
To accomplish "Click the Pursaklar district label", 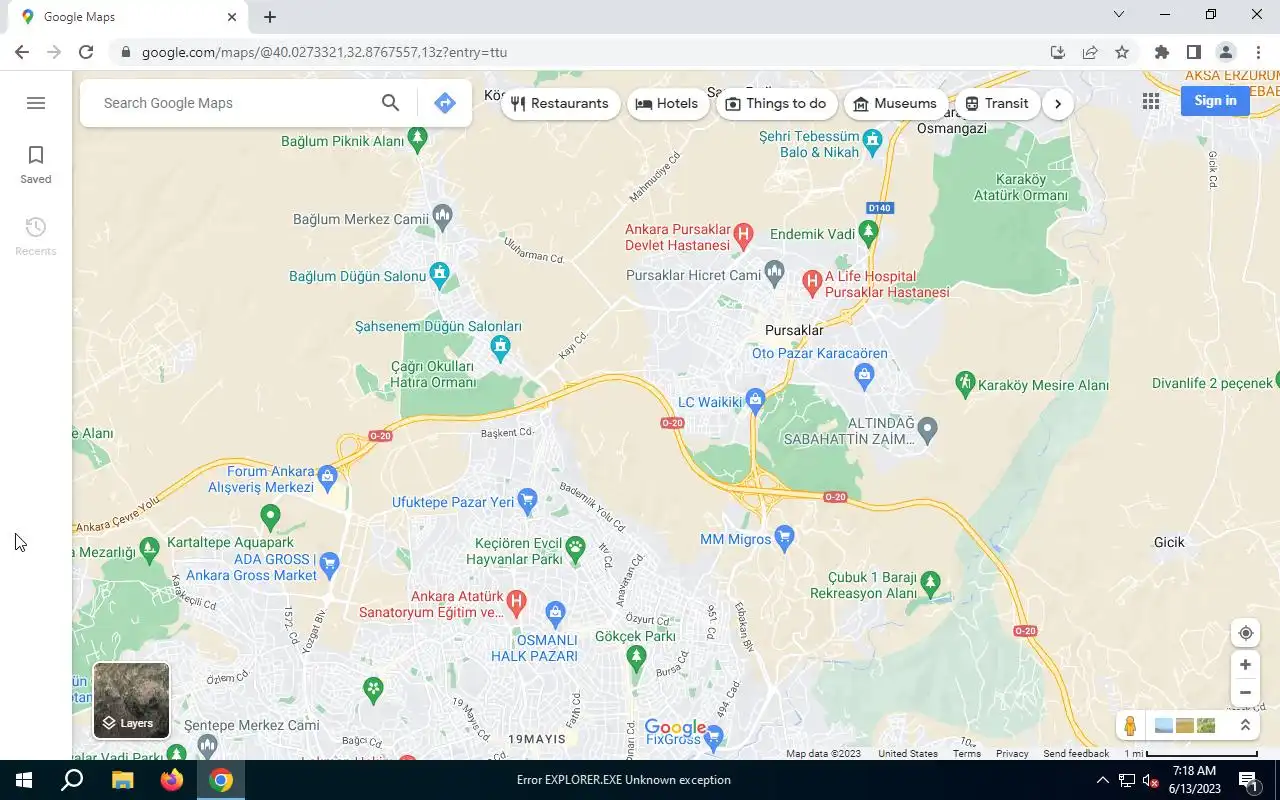I will tap(794, 330).
